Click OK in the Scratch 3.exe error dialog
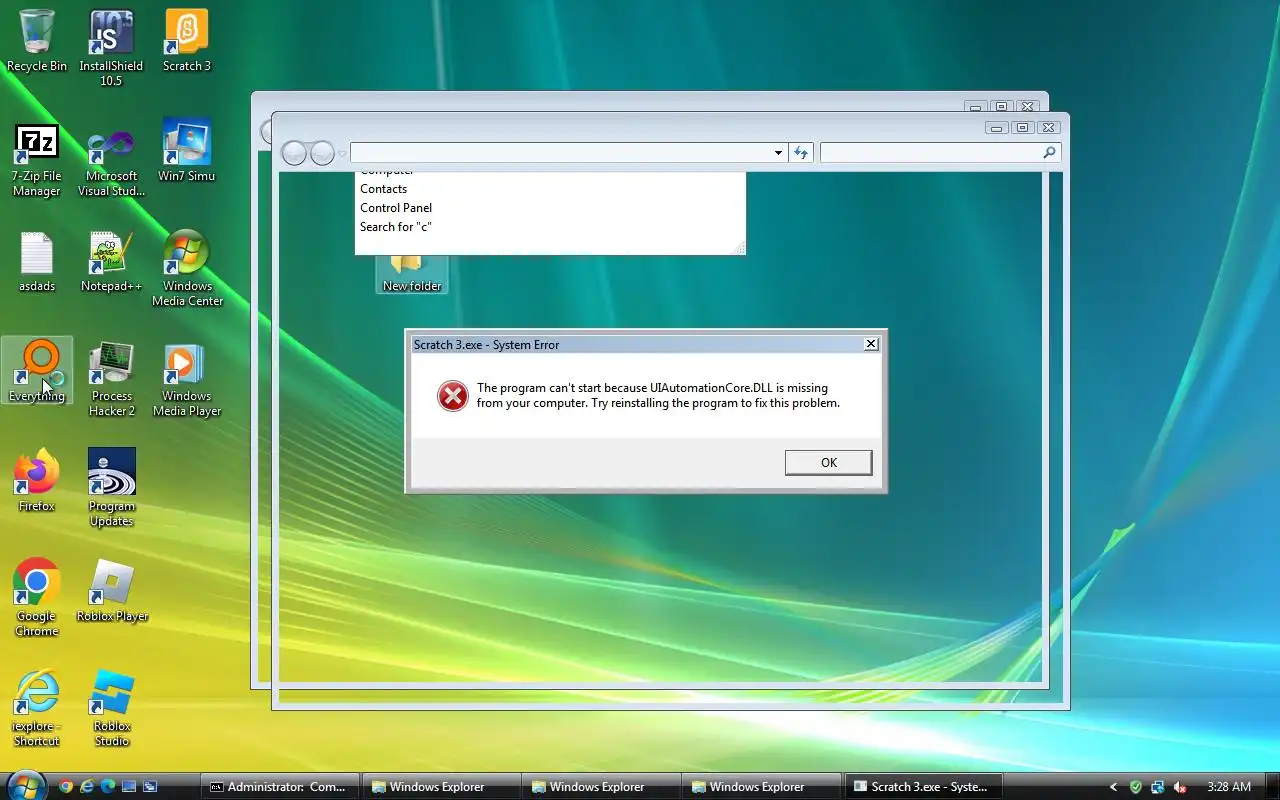 click(828, 462)
